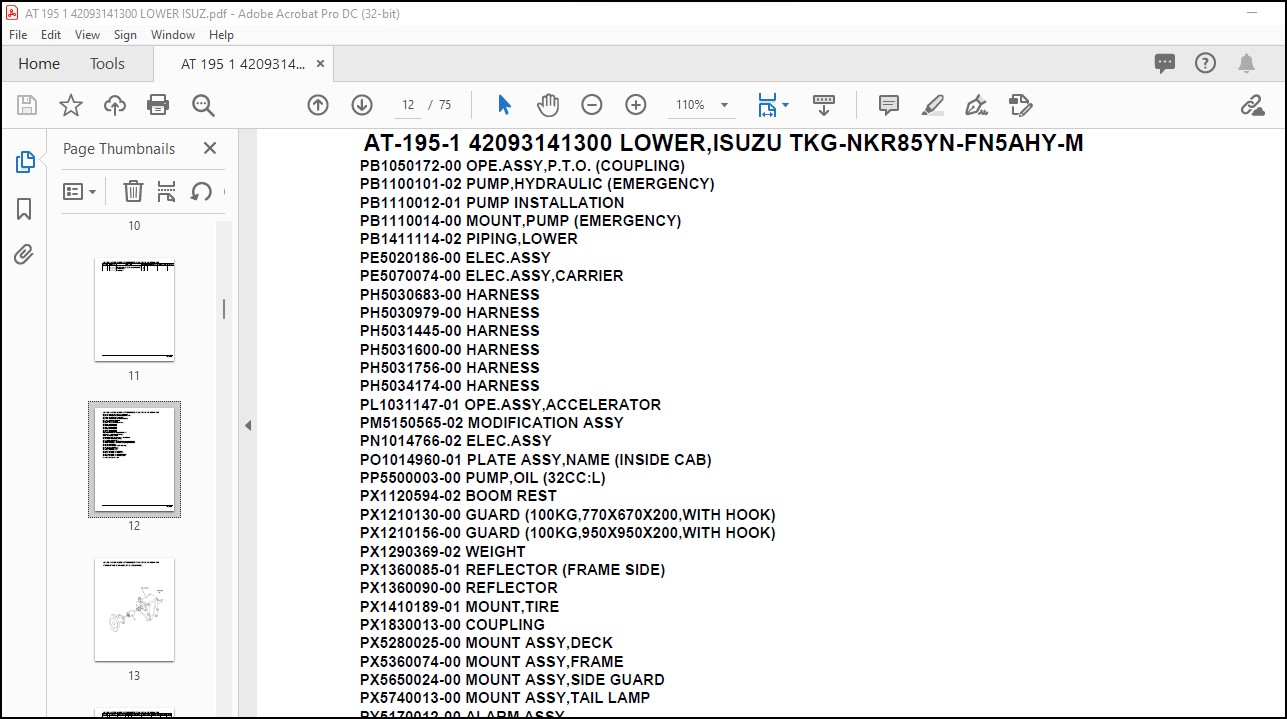This screenshot has width=1287, height=719.
Task: Close the Page Thumbnails panel
Action: 210,148
